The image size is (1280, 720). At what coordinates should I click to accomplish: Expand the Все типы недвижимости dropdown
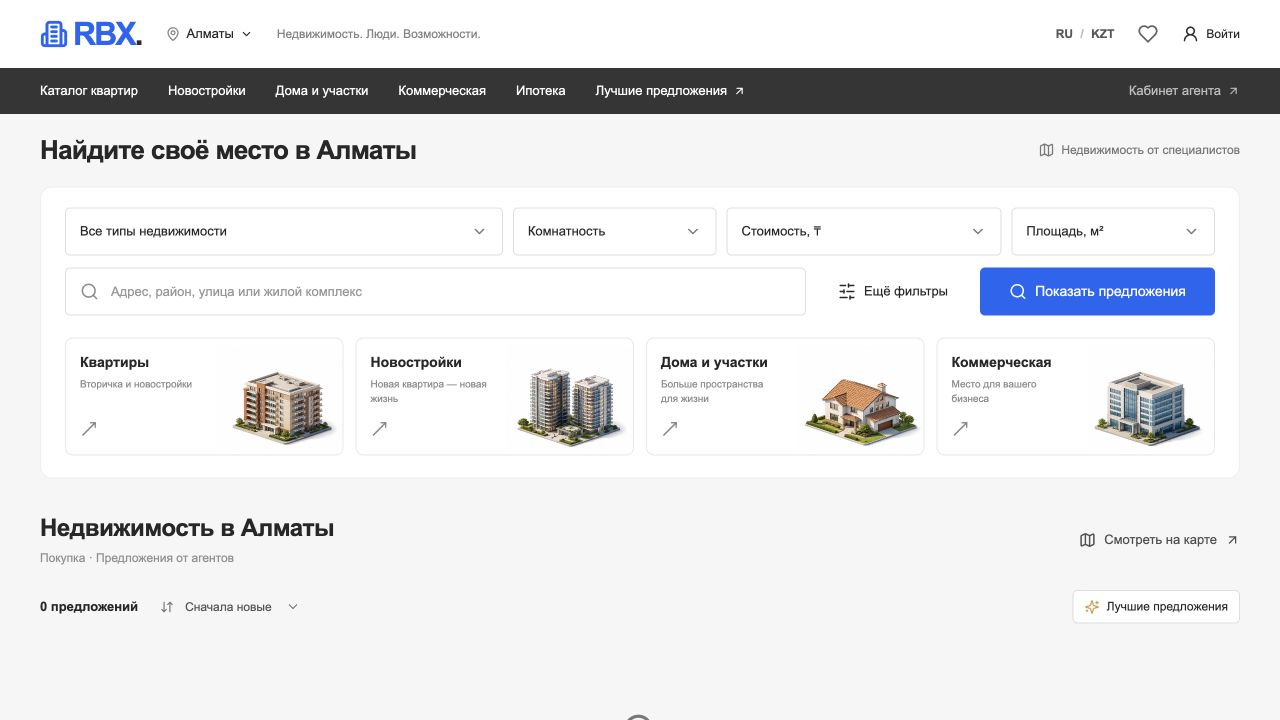point(283,231)
